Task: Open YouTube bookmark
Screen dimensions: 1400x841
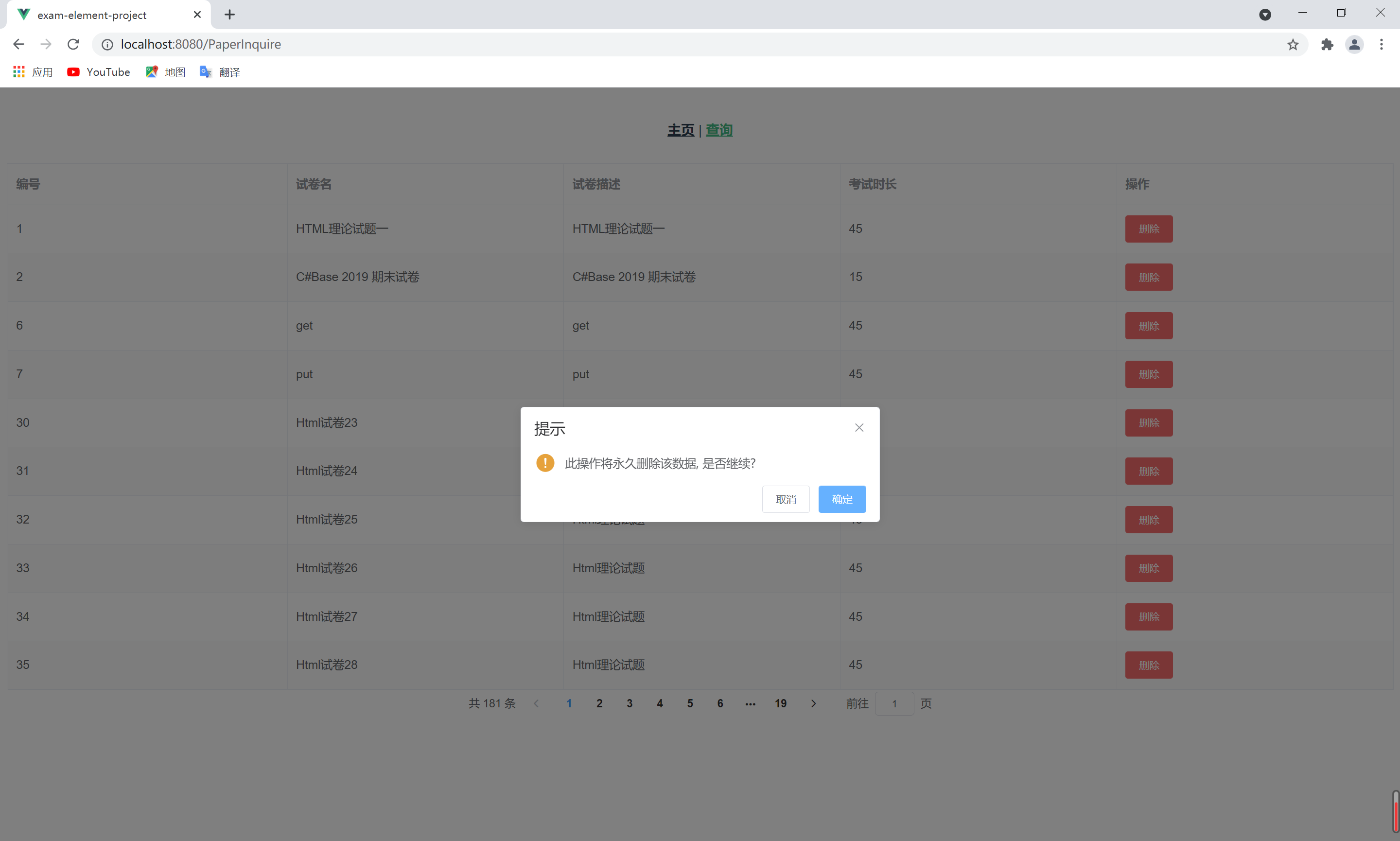Action: tap(99, 72)
